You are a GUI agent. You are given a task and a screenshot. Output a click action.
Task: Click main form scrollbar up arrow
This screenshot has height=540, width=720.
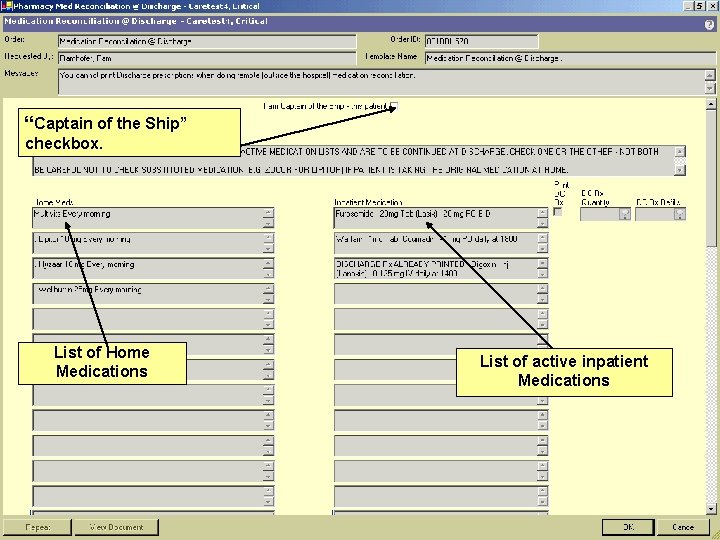(711, 105)
